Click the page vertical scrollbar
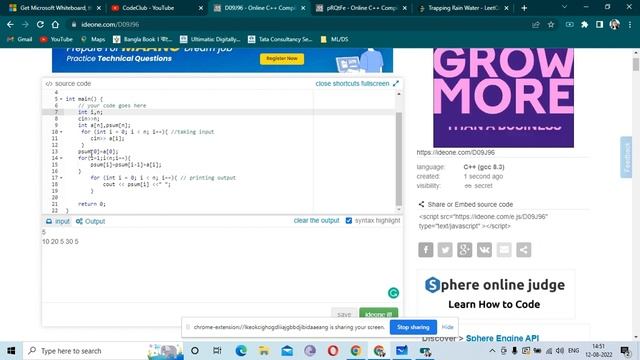Image resolution: width=640 pixels, height=360 pixels. (636, 64)
